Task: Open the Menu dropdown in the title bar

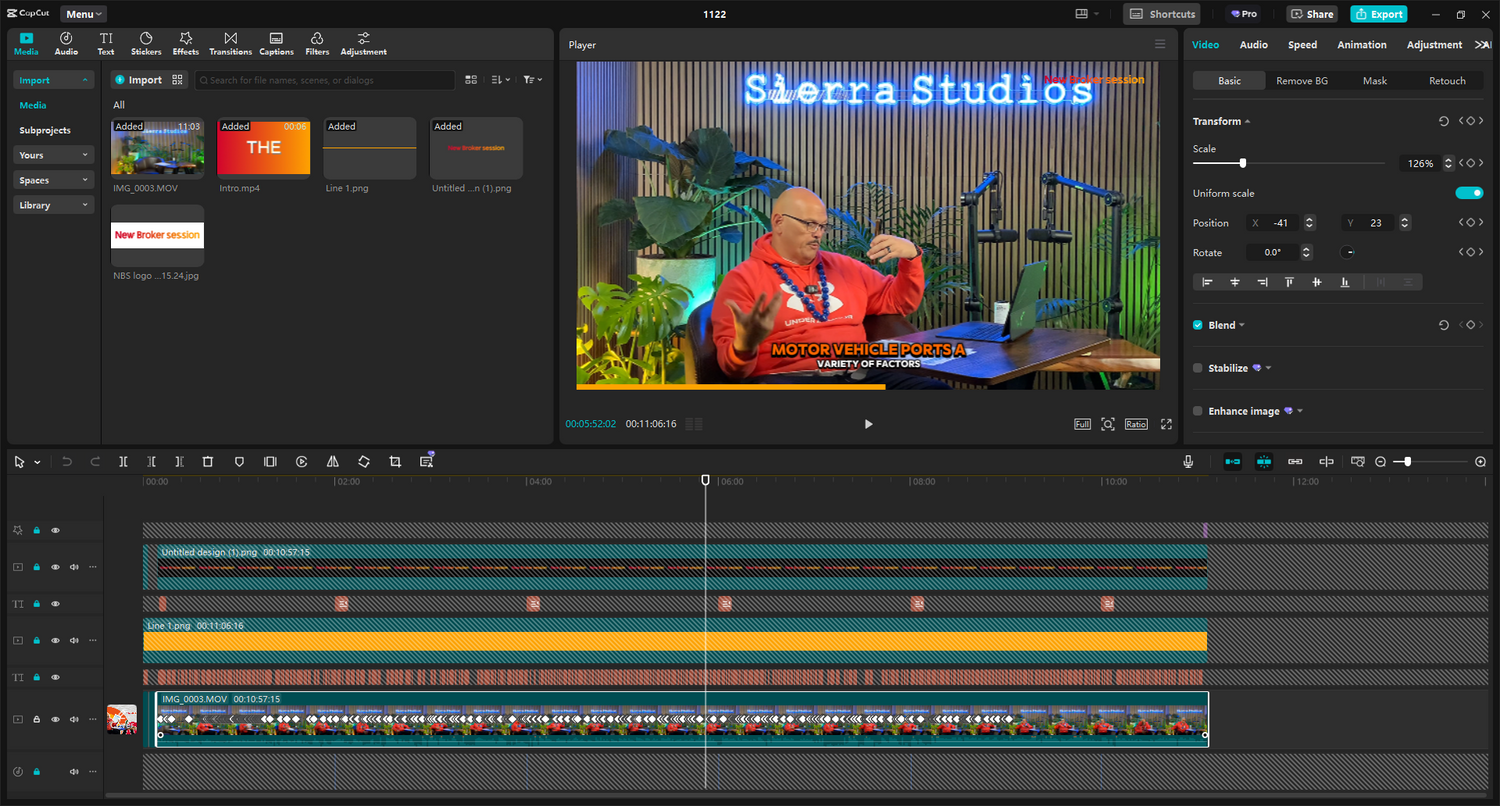Action: 83,14
